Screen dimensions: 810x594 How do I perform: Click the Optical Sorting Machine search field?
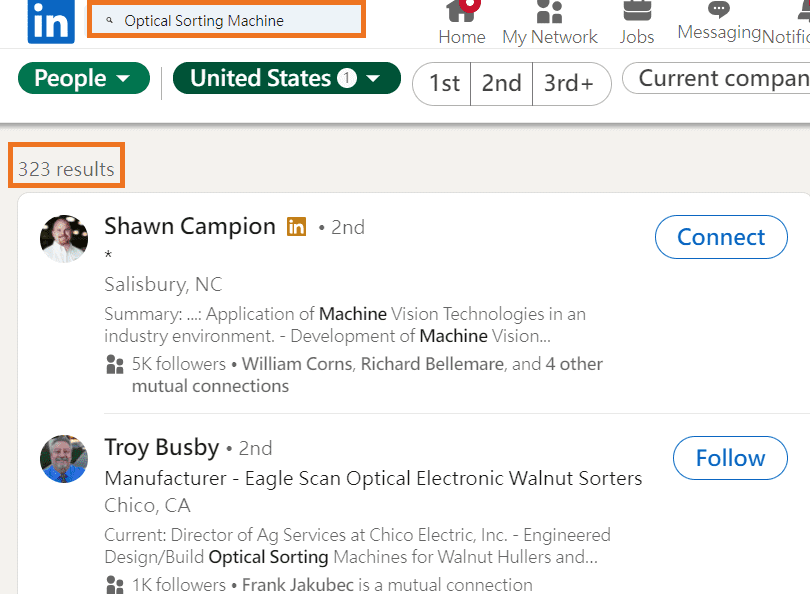click(226, 20)
